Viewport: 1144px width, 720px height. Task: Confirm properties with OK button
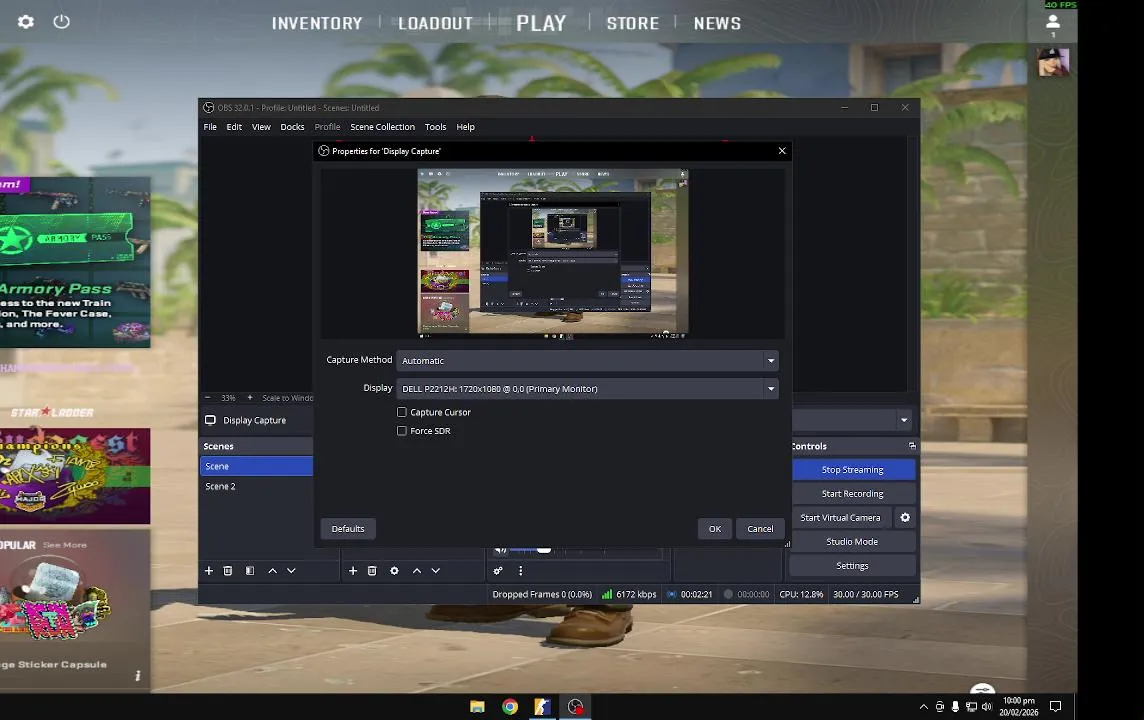715,529
